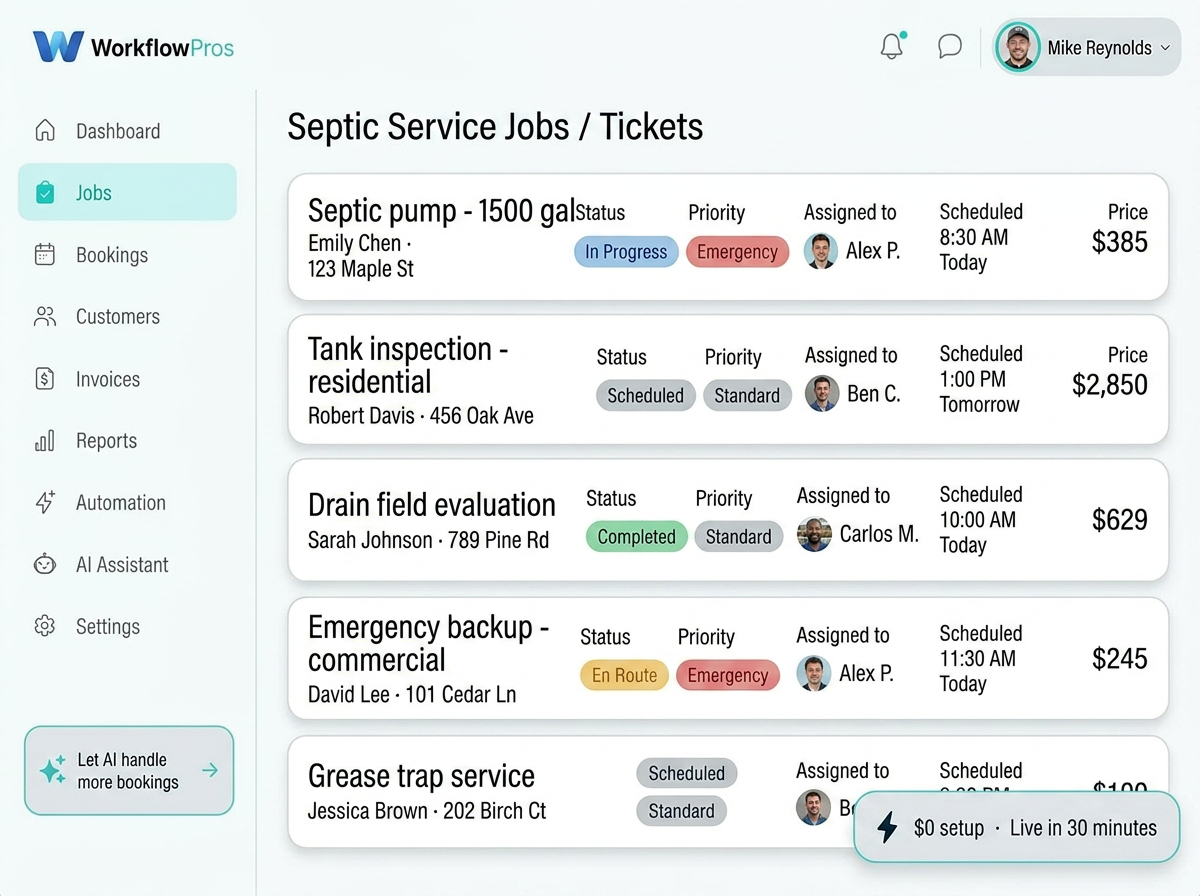This screenshot has height=896, width=1200.
Task: Click the $245 price
Action: pyautogui.click(x=1120, y=659)
